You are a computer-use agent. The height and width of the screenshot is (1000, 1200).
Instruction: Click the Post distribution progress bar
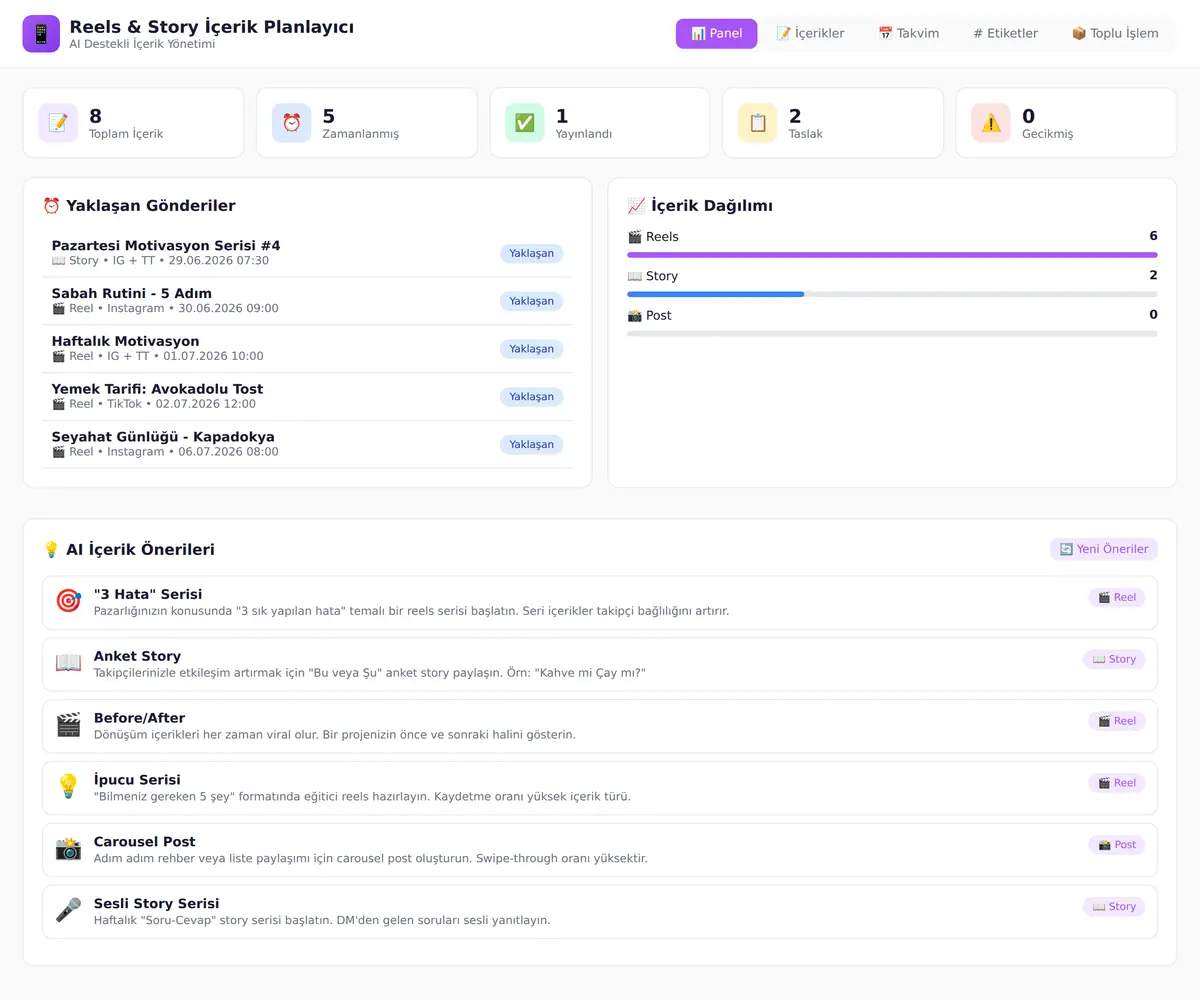click(892, 333)
